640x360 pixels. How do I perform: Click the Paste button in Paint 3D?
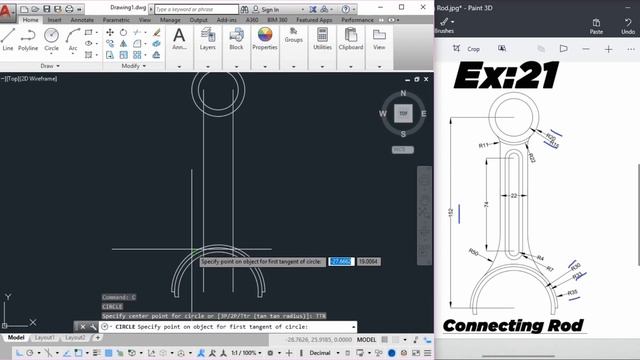pyautogui.click(x=596, y=26)
